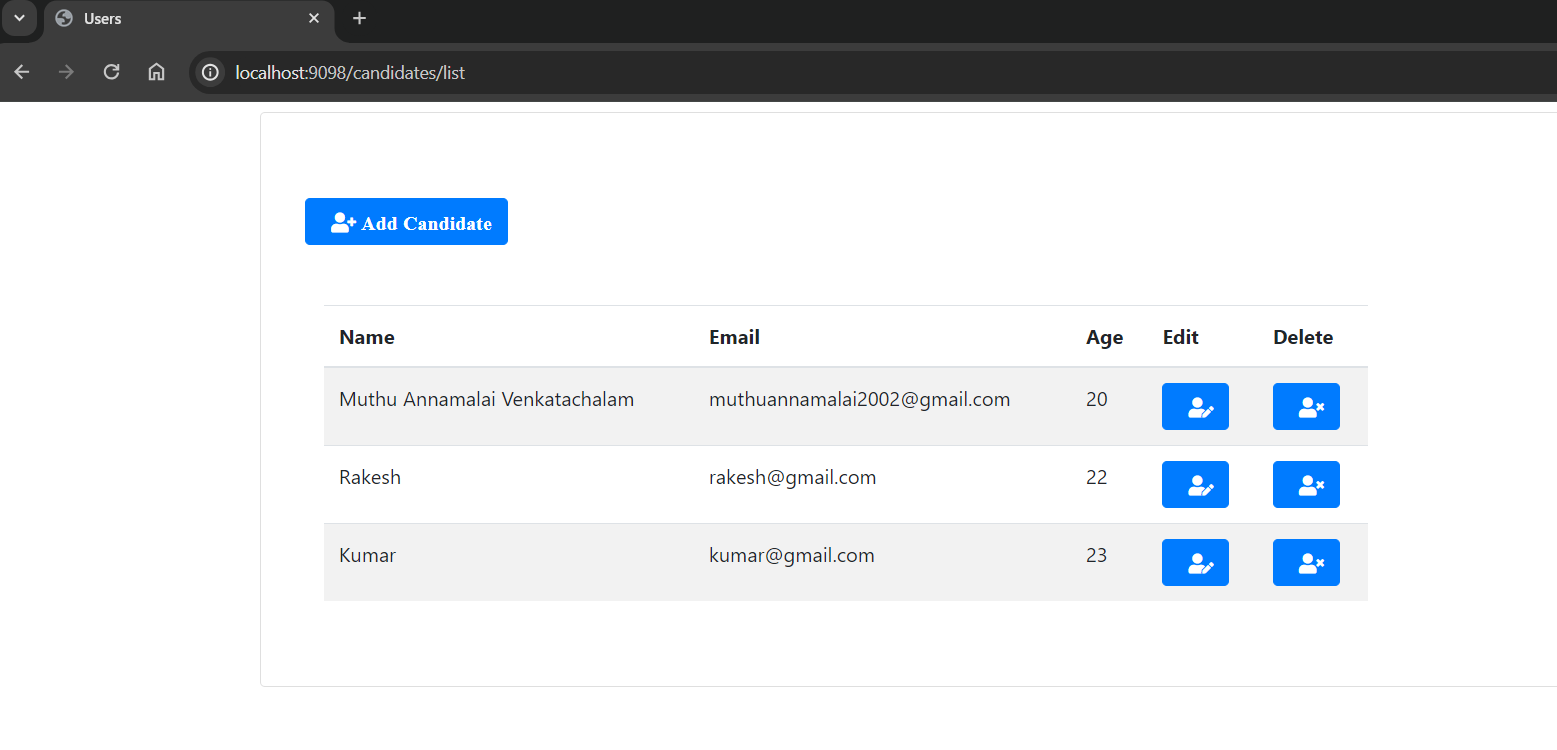Close the Users tab
This screenshot has width=1557, height=750.
[x=314, y=18]
